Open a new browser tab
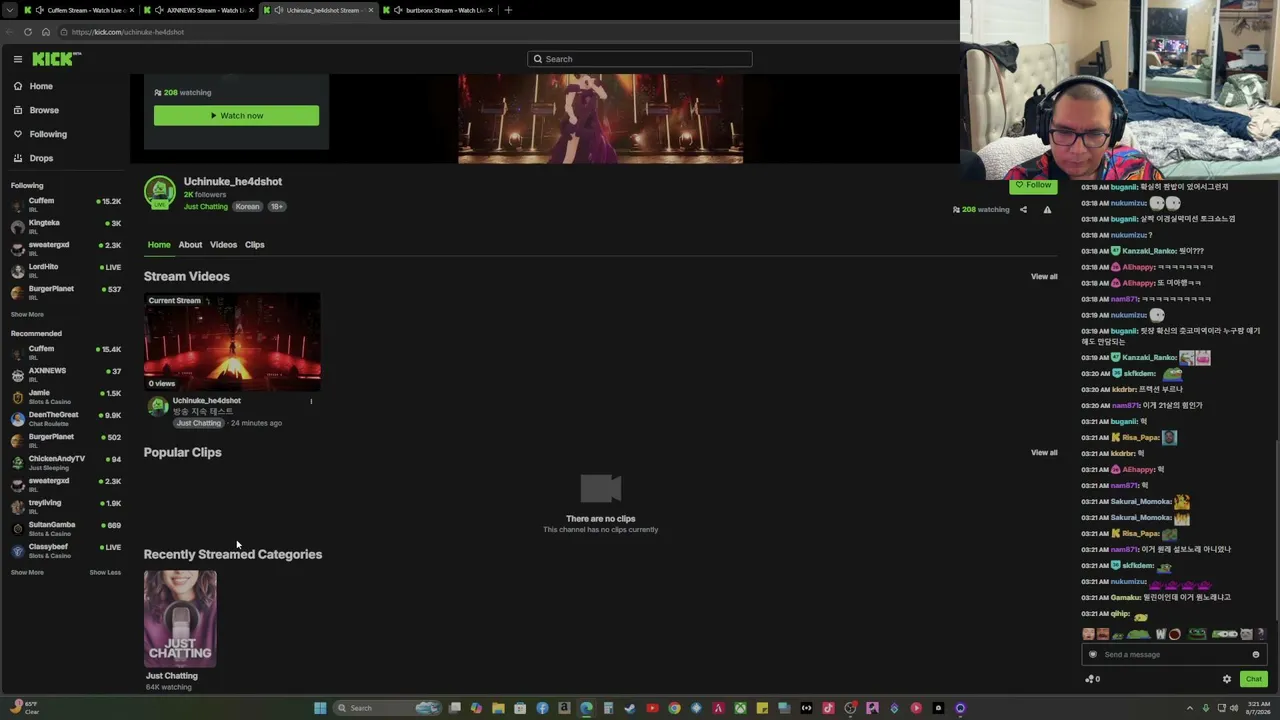 [x=508, y=10]
